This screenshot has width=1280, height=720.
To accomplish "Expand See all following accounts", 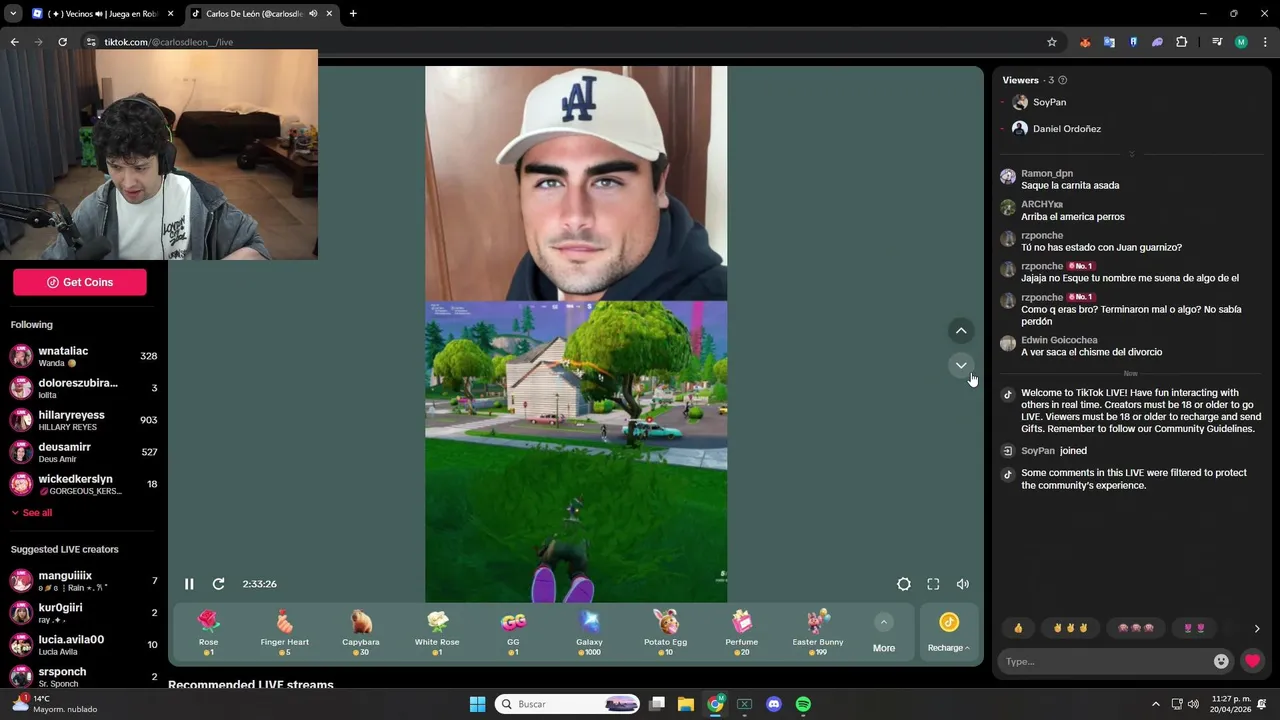I will (32, 513).
